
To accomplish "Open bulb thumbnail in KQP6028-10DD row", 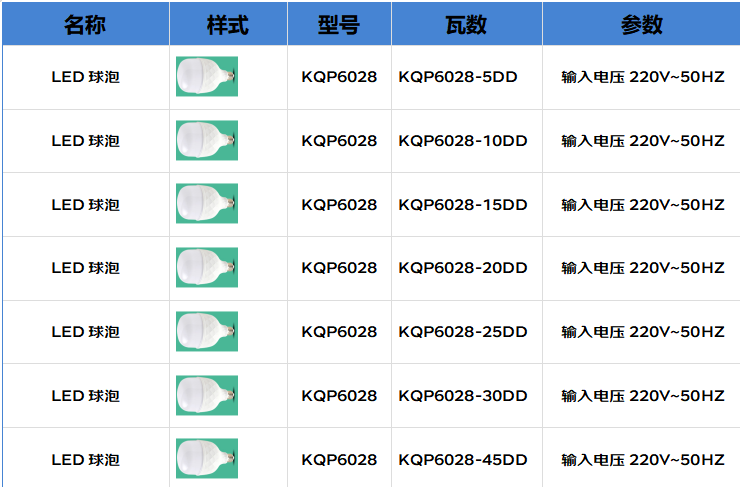I will pyautogui.click(x=207, y=140).
